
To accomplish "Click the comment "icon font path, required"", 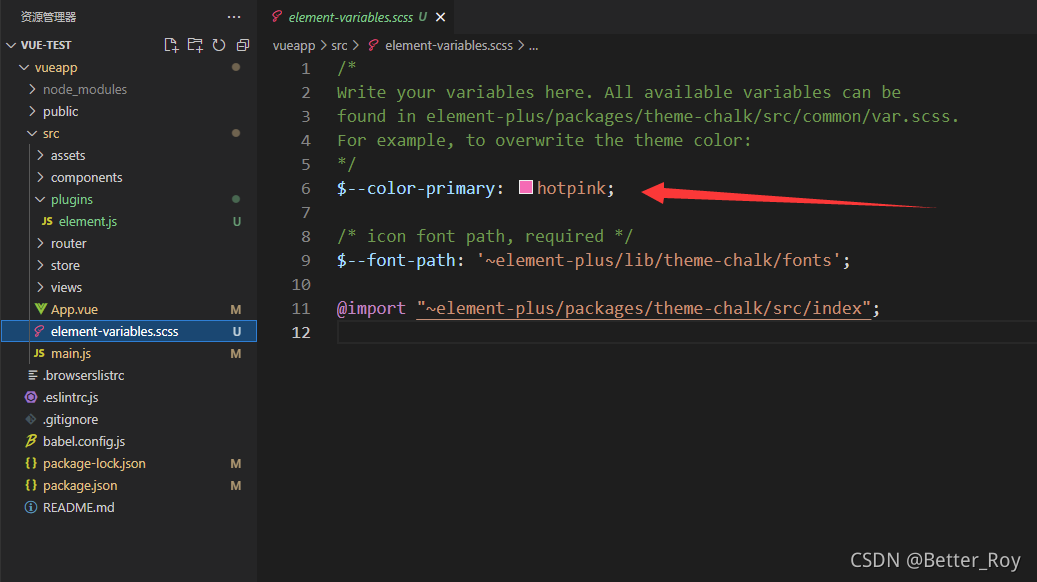I will click(485, 236).
